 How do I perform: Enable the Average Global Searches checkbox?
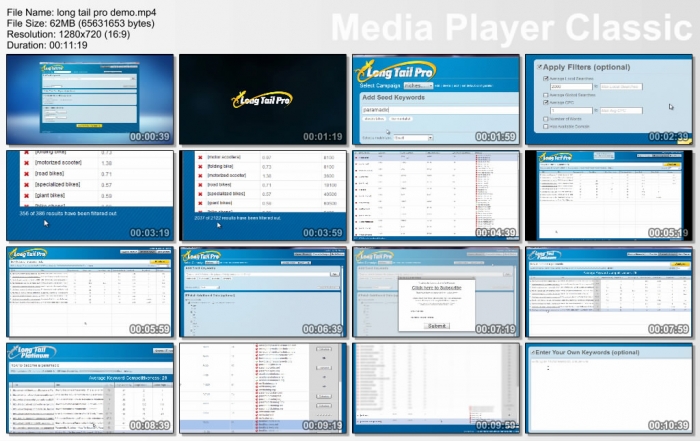(x=544, y=93)
